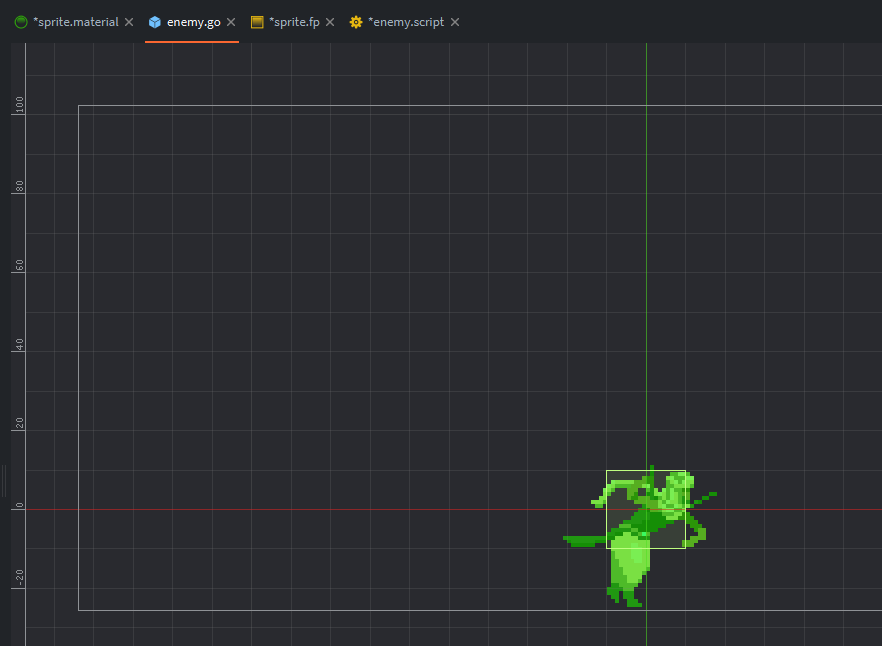
Task: Select the enemy.go tab
Action: (193, 22)
